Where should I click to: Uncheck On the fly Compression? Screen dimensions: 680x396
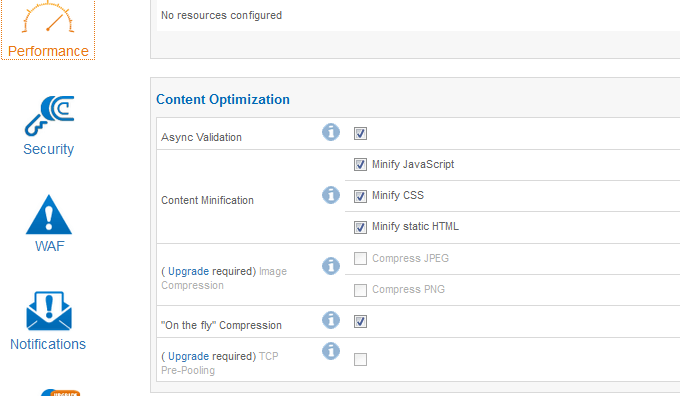360,321
